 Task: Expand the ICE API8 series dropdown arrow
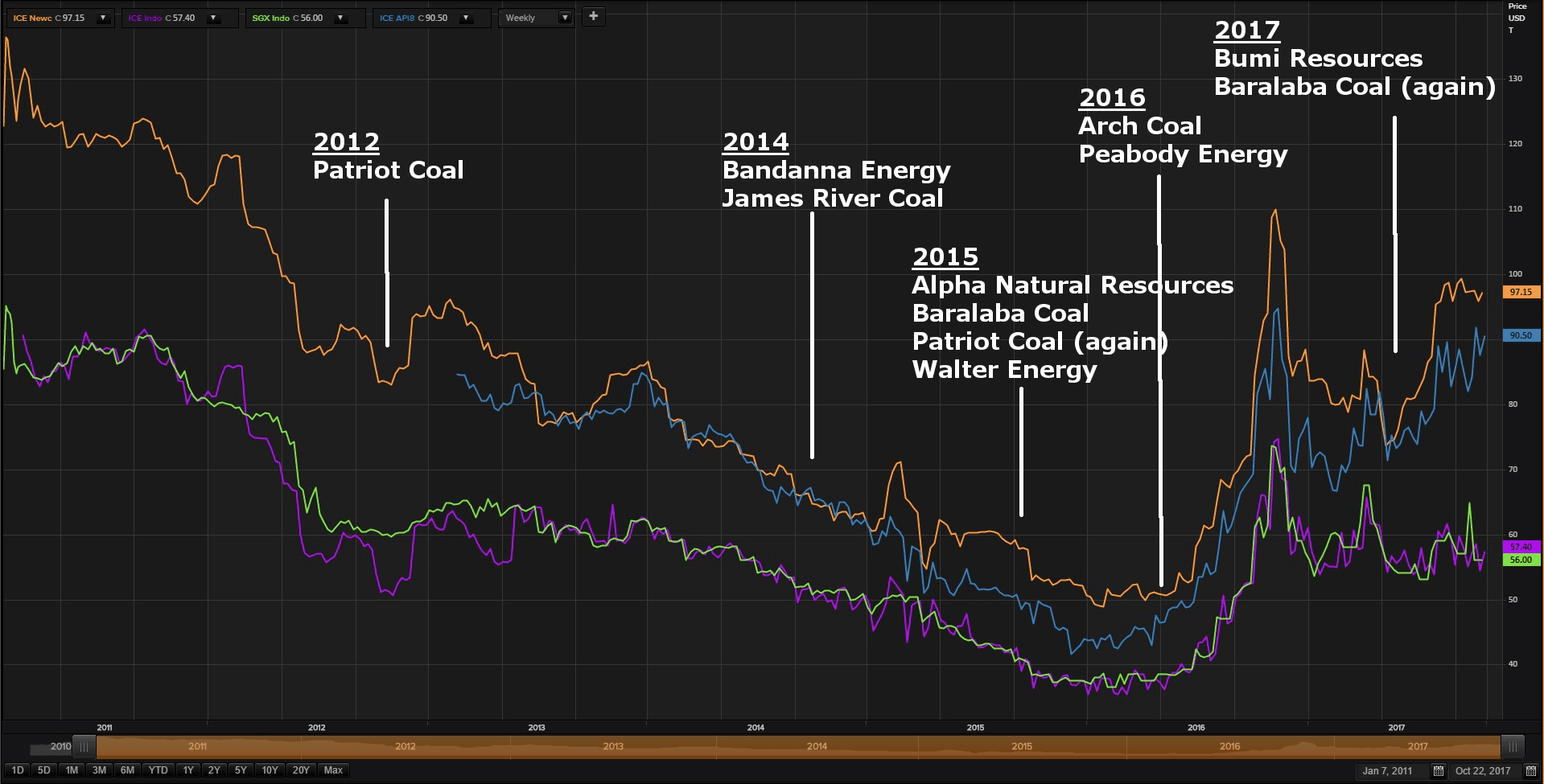(466, 18)
